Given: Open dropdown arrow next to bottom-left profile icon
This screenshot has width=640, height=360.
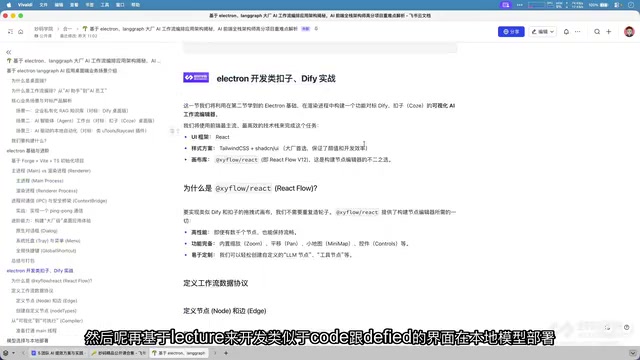Looking at the screenshot, I should pyautogui.click(x=13, y=353).
